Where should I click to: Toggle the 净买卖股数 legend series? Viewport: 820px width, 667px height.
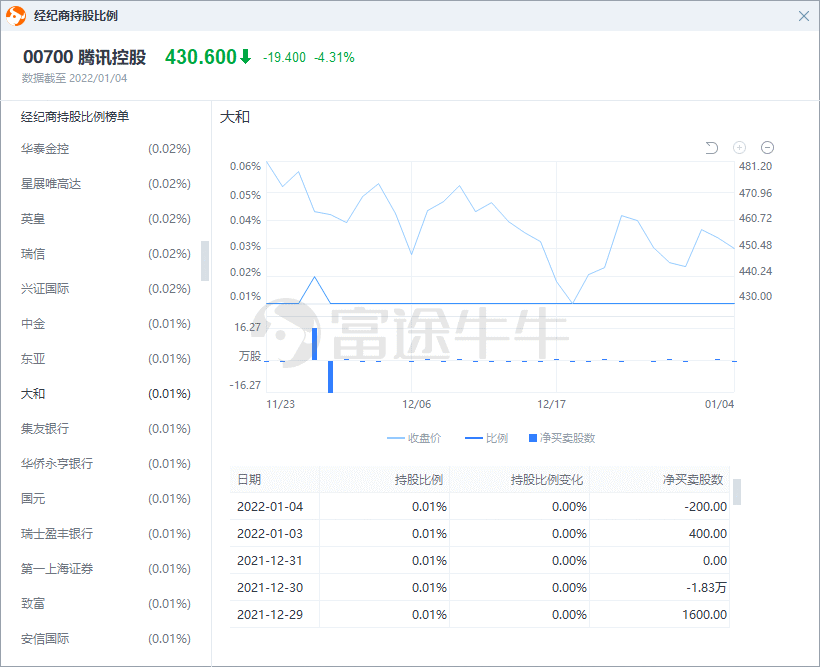pos(561,438)
